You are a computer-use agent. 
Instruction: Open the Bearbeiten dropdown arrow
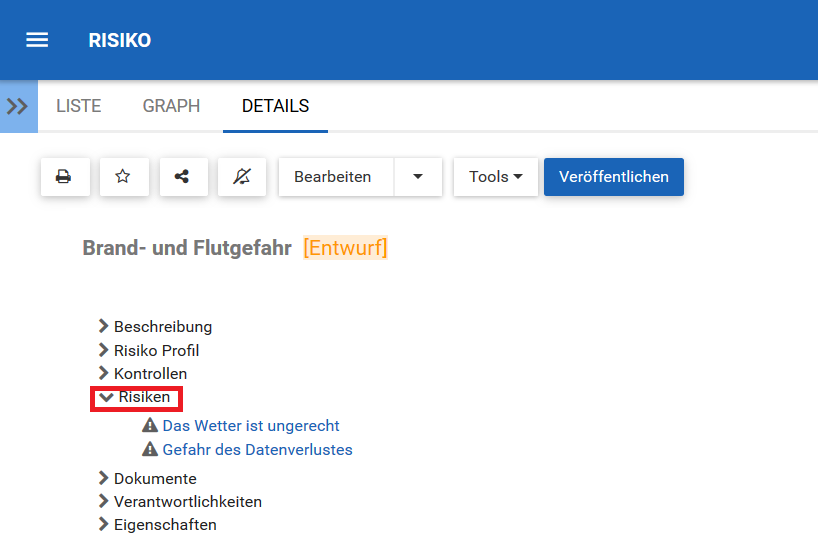coord(418,177)
